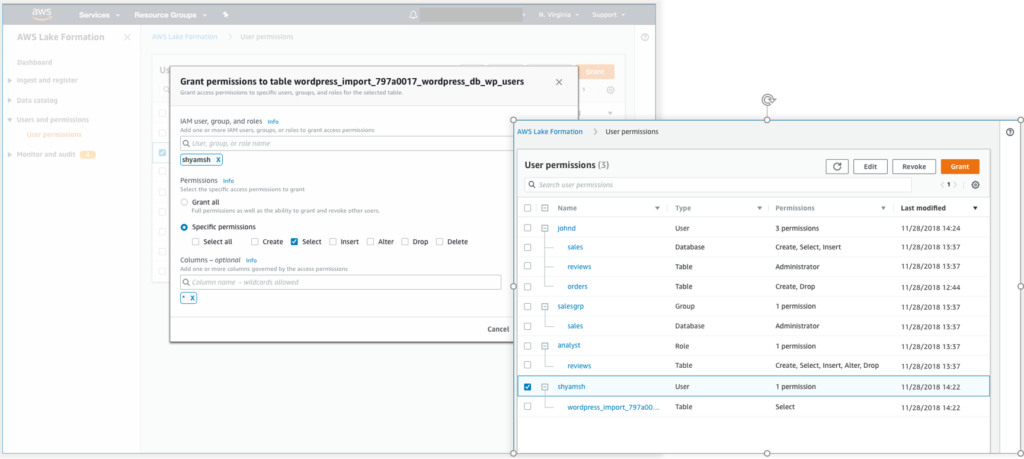Screen dimensions: 1024x459
Task: Expand Data catalog section
Action: tap(10, 101)
